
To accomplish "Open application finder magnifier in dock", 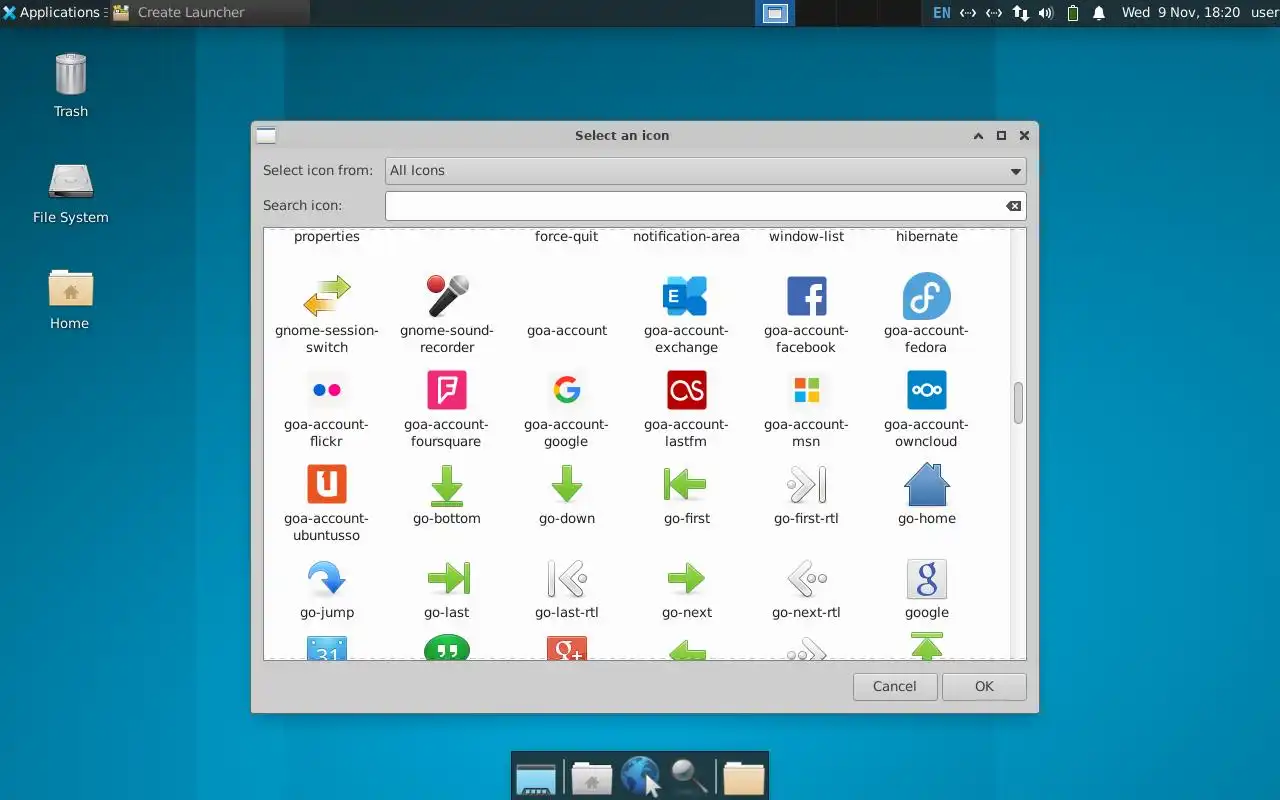I will [x=689, y=776].
